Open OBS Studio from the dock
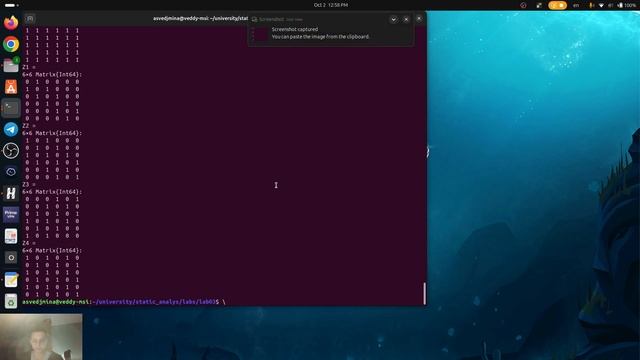Viewport: 640px width, 360px height. pyautogui.click(x=11, y=151)
